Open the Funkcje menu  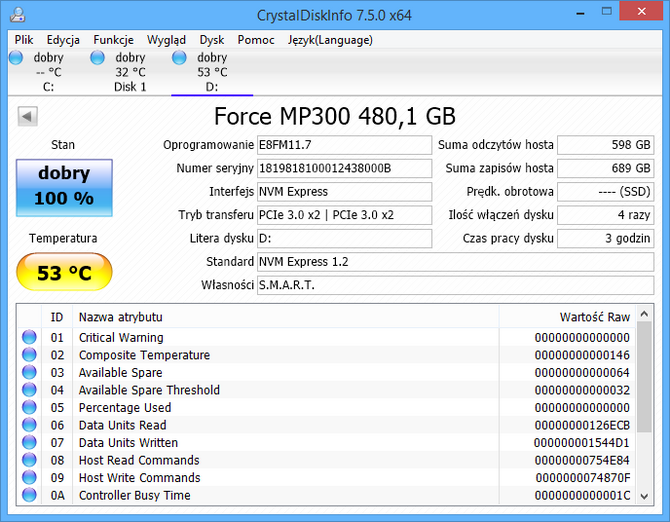[x=114, y=40]
